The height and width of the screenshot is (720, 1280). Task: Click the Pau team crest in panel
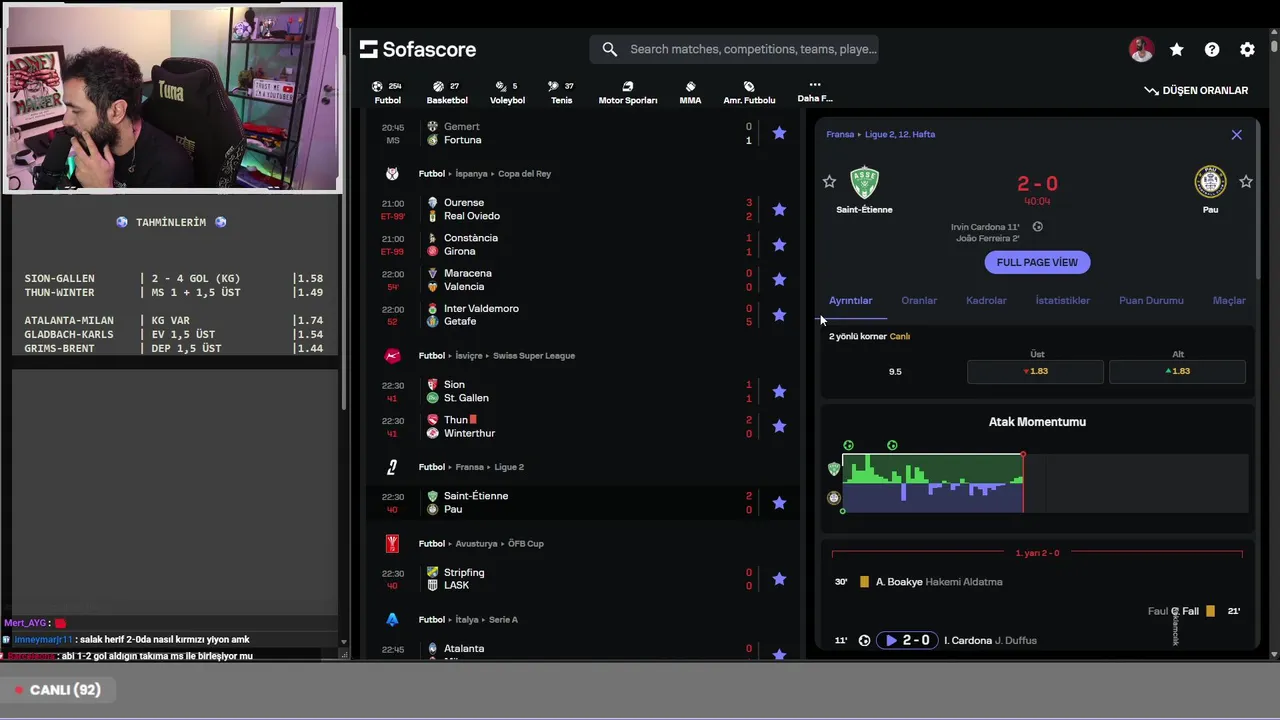click(x=1210, y=182)
